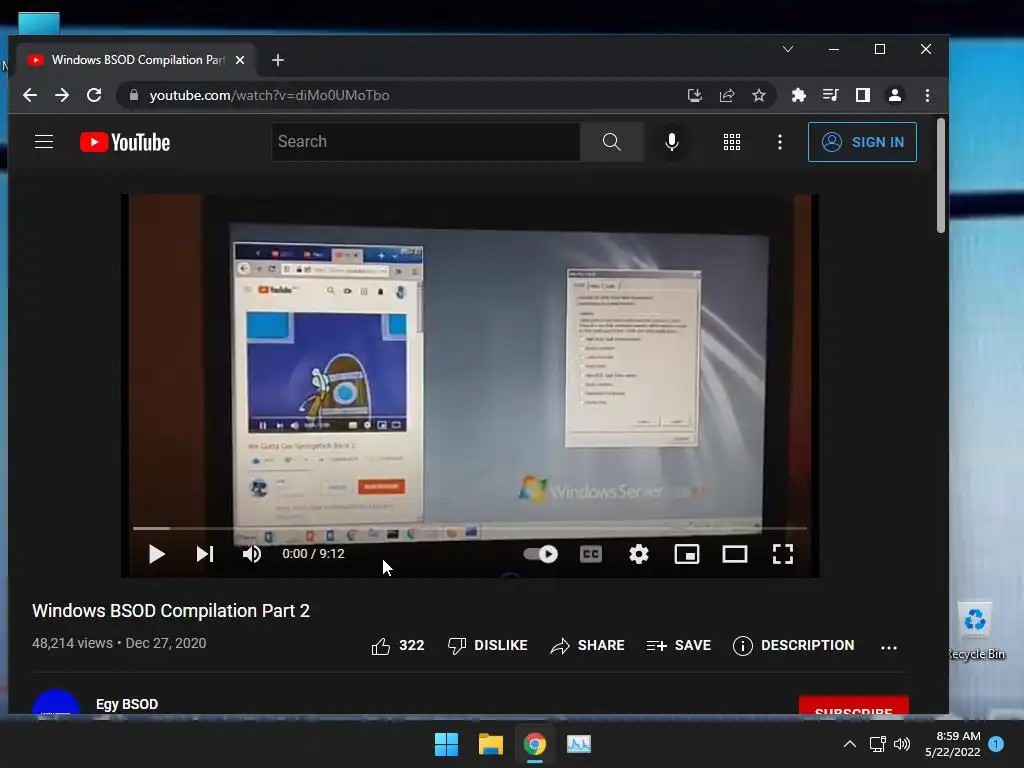Screen dimensions: 1024x768
Task: Open taskbar clock and date
Action: 953,744
